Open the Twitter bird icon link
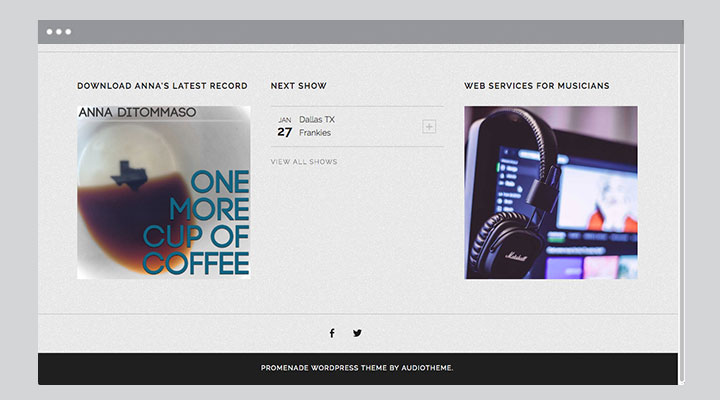 (357, 333)
